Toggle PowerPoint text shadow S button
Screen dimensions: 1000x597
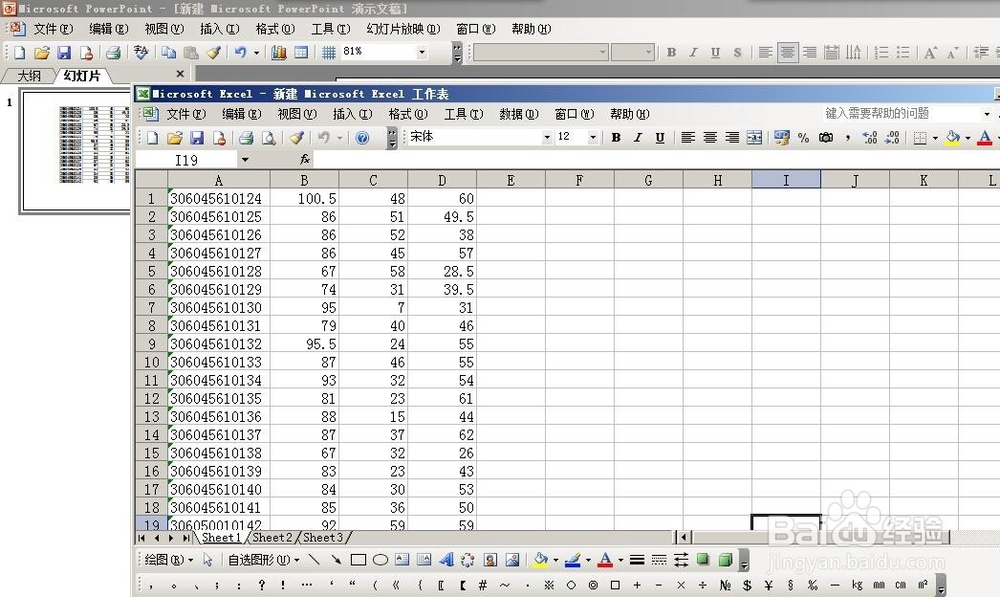pos(737,52)
